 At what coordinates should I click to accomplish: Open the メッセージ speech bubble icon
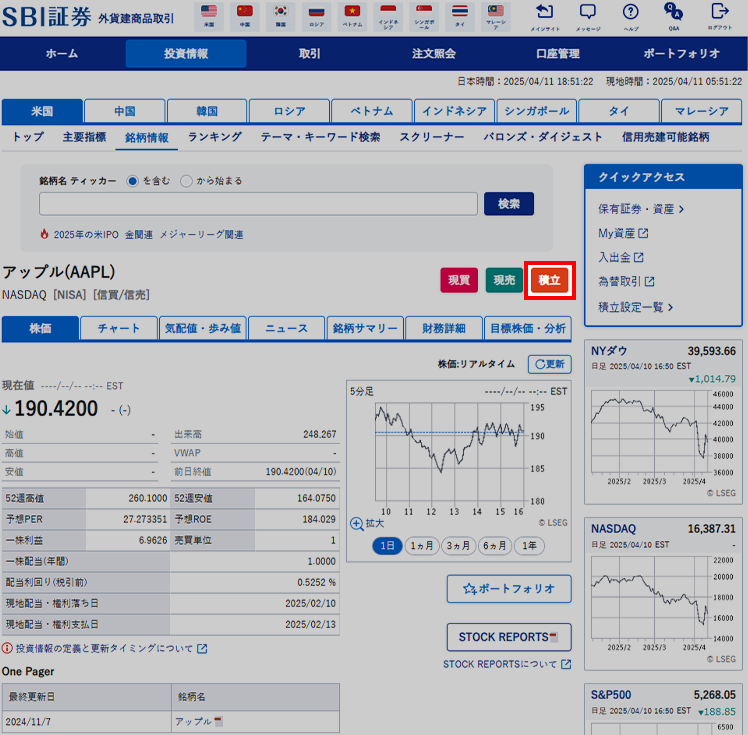pyautogui.click(x=588, y=12)
